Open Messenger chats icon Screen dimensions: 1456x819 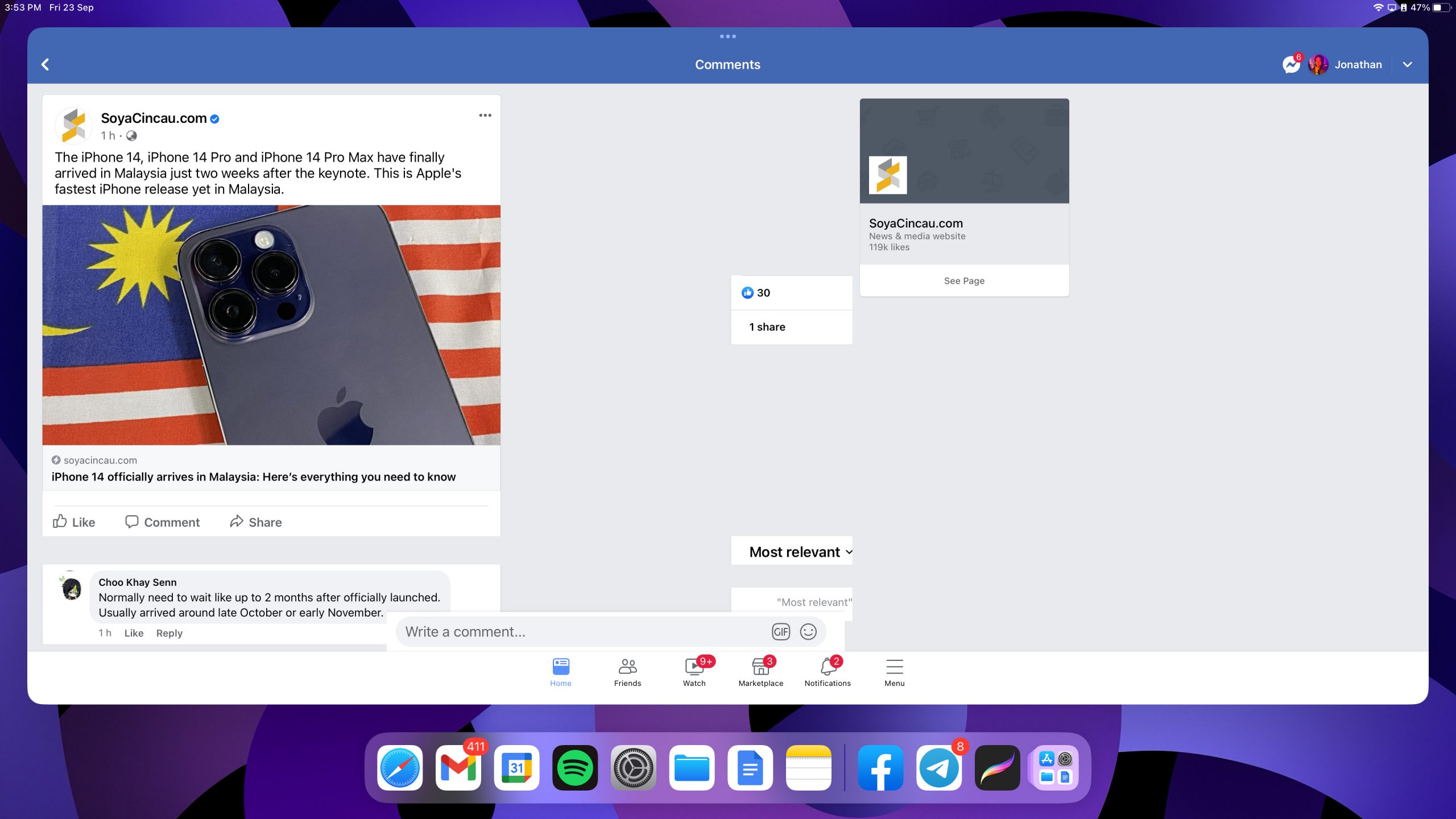(1290, 64)
